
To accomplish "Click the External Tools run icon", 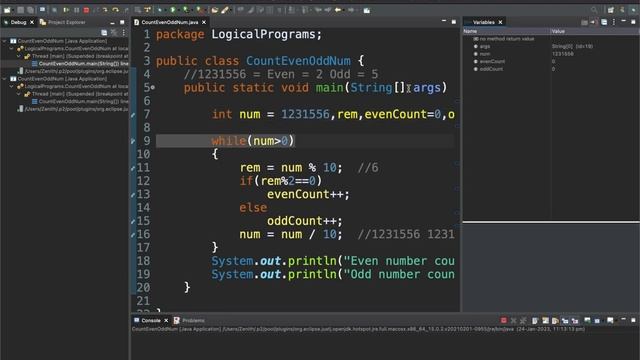I will point(199,10).
